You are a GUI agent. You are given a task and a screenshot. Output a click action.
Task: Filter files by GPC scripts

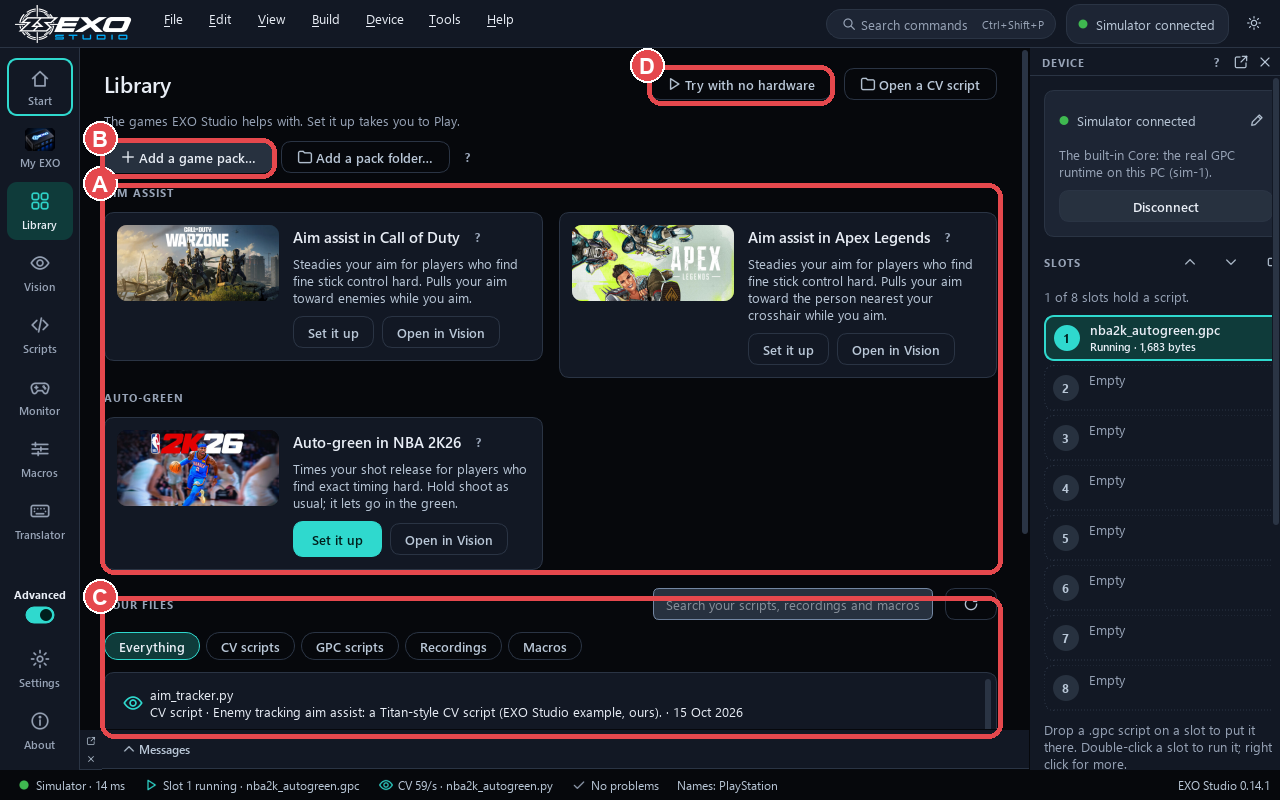tap(350, 647)
